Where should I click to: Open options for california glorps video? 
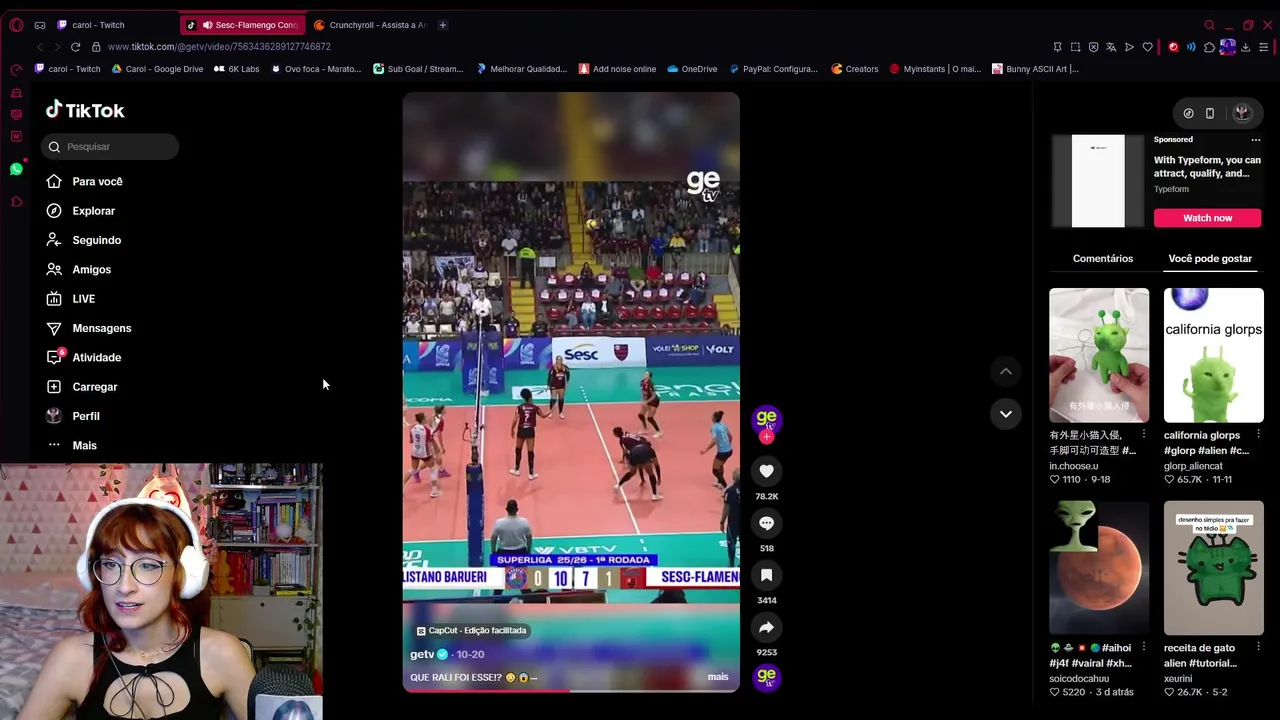pos(1258,435)
